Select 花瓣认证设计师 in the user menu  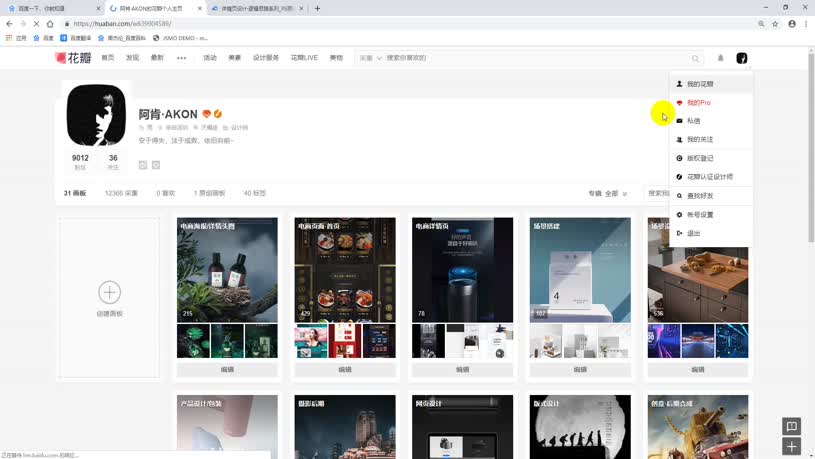coord(711,177)
